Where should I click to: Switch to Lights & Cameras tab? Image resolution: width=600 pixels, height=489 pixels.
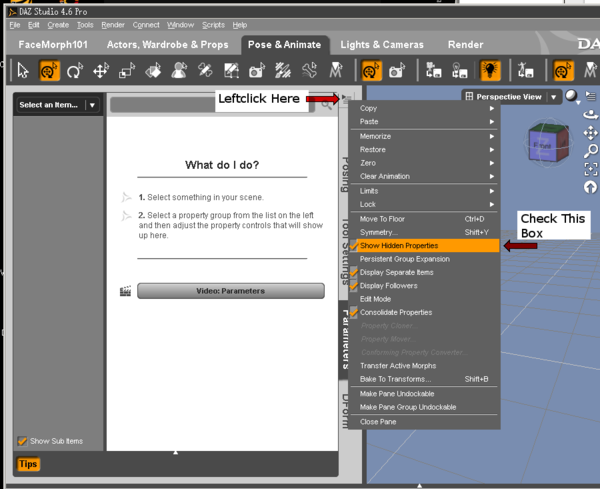[x=382, y=45]
